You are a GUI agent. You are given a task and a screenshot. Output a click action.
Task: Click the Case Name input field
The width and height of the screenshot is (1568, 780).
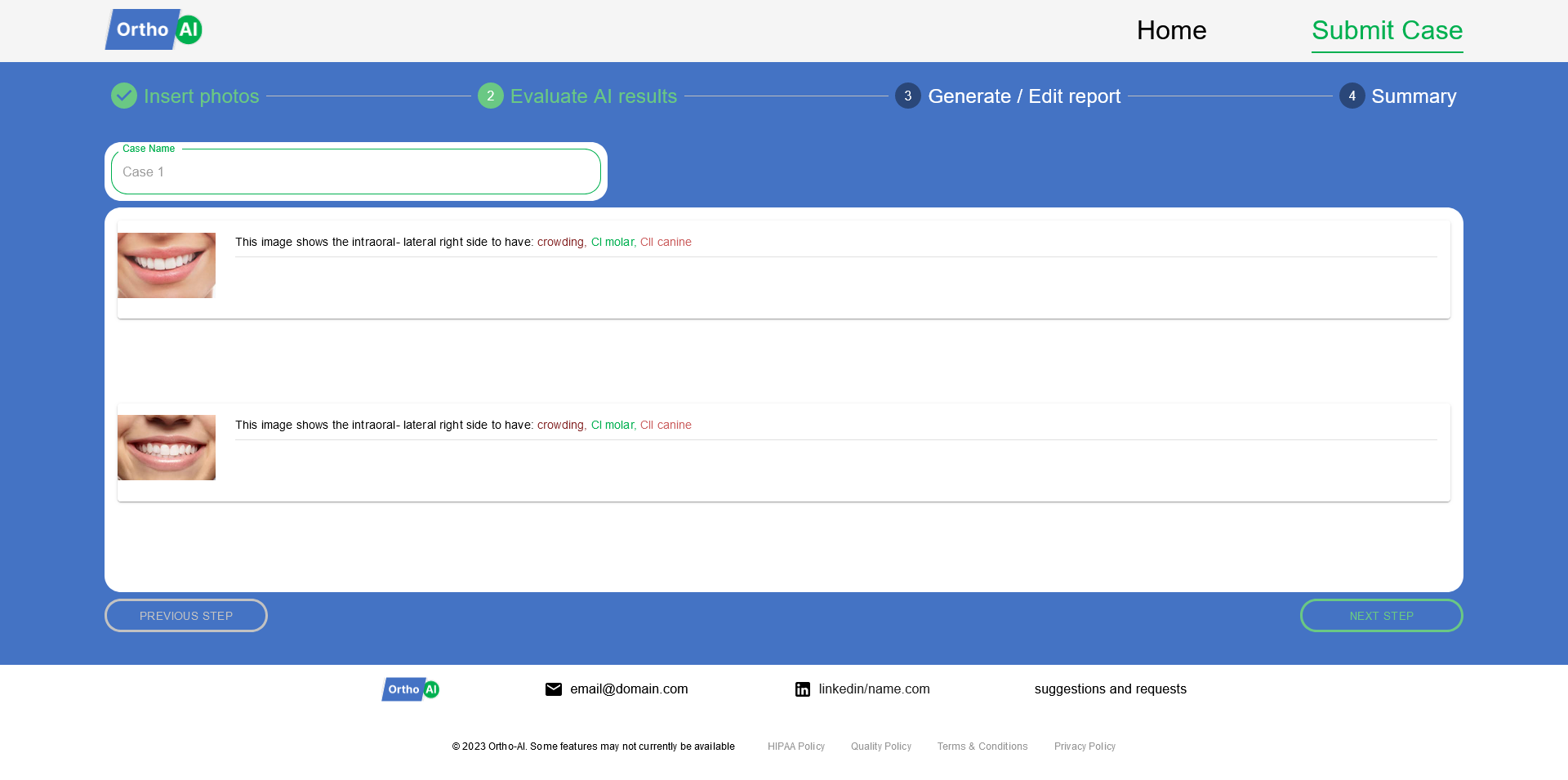pyautogui.click(x=356, y=172)
